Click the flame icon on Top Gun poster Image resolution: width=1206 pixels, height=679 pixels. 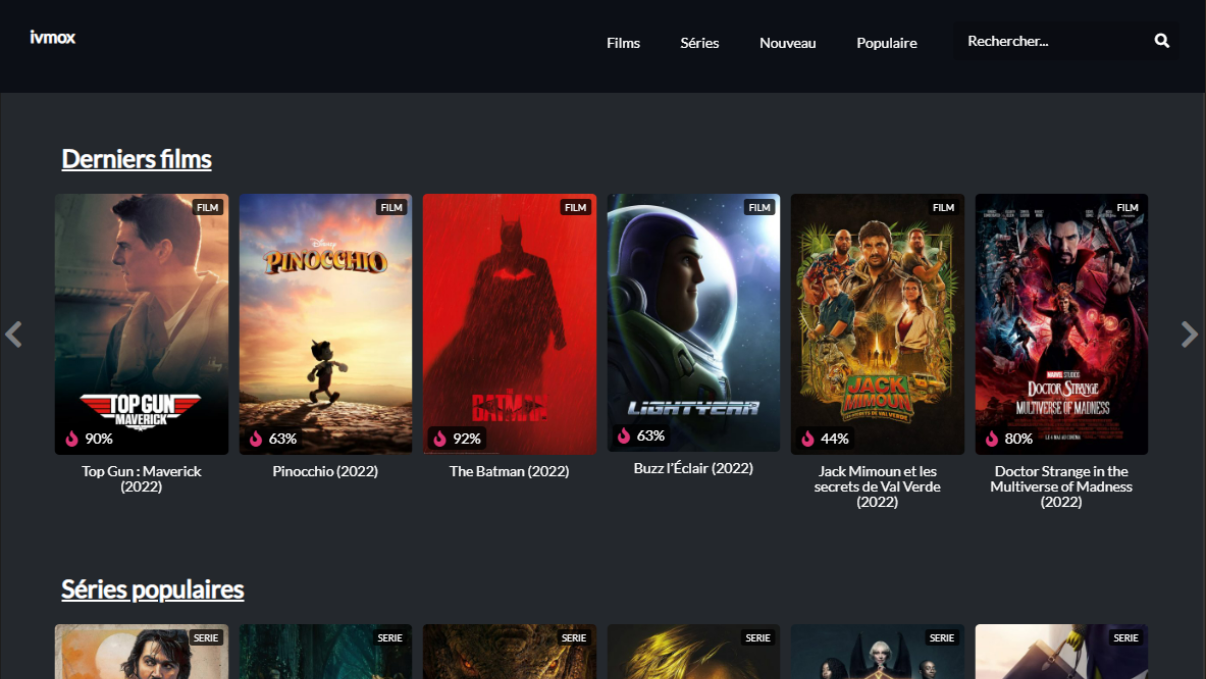click(x=72, y=438)
